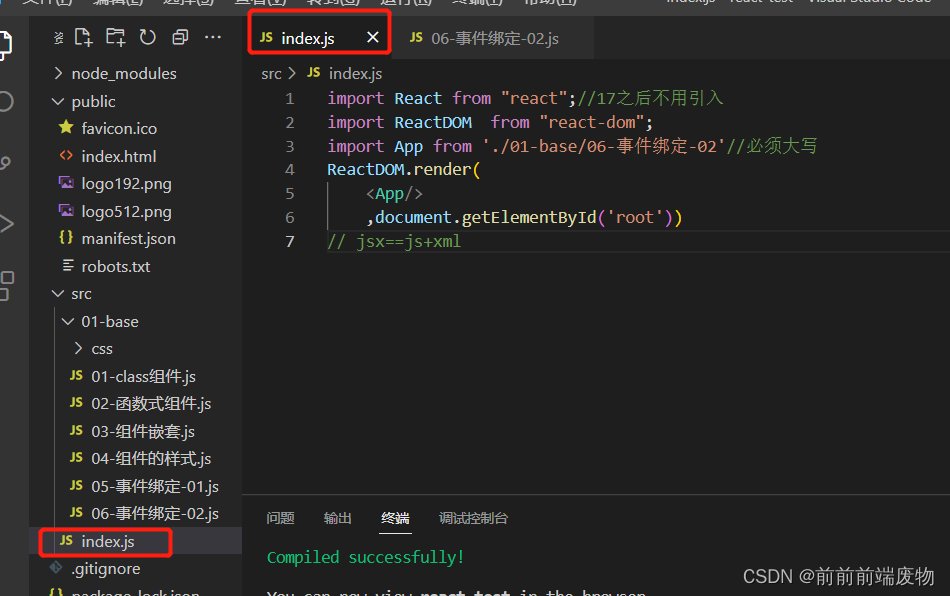Click the src breadcrumb segment
Image resolution: width=950 pixels, height=596 pixels.
pyautogui.click(x=271, y=74)
